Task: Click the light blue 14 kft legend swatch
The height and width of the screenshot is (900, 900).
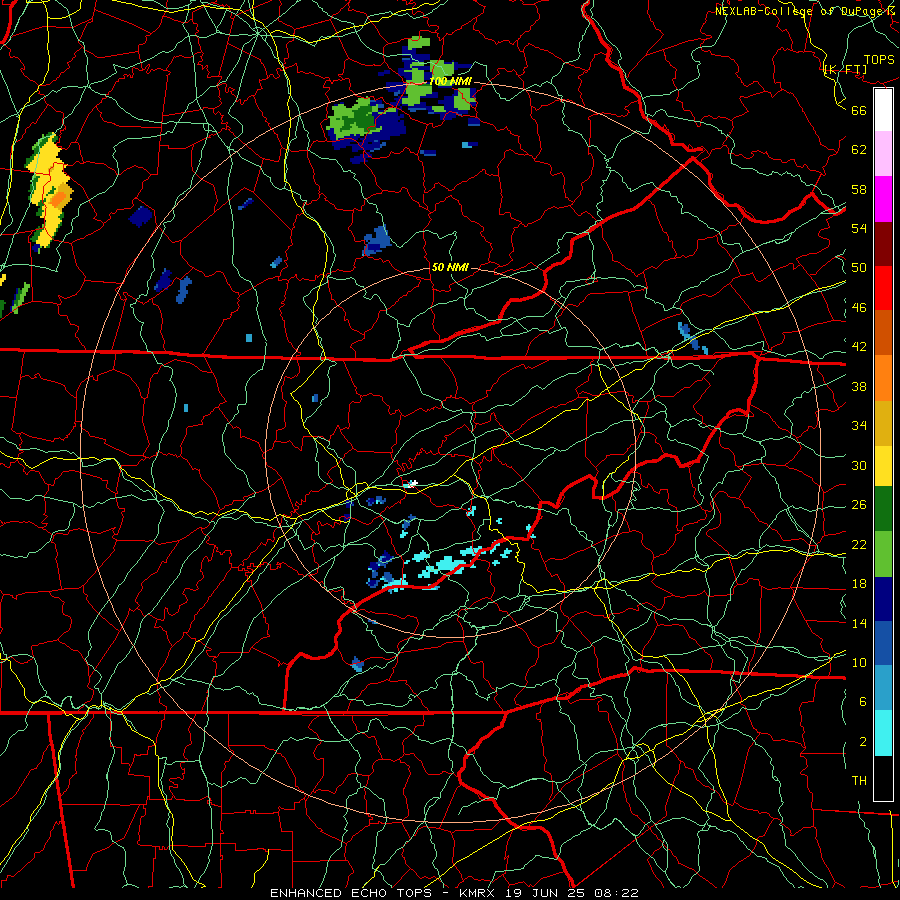Action: (x=883, y=688)
